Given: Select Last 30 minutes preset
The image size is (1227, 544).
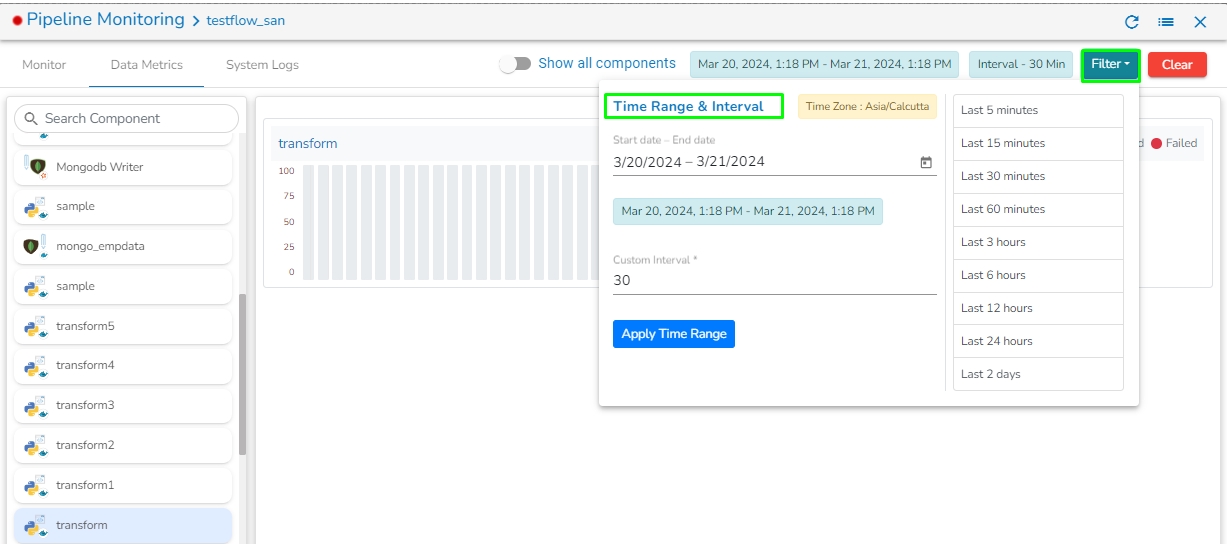Looking at the screenshot, I should pos(1038,176).
